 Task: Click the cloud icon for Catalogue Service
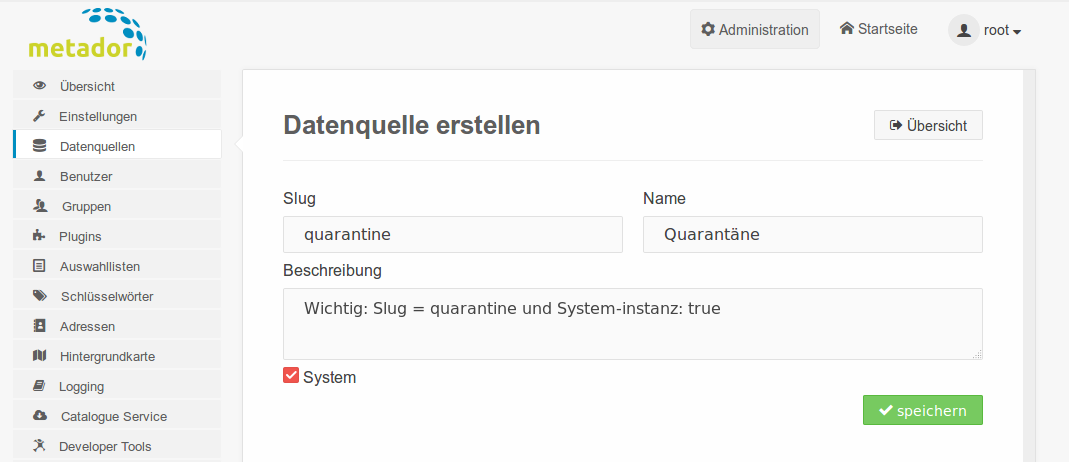(40, 416)
